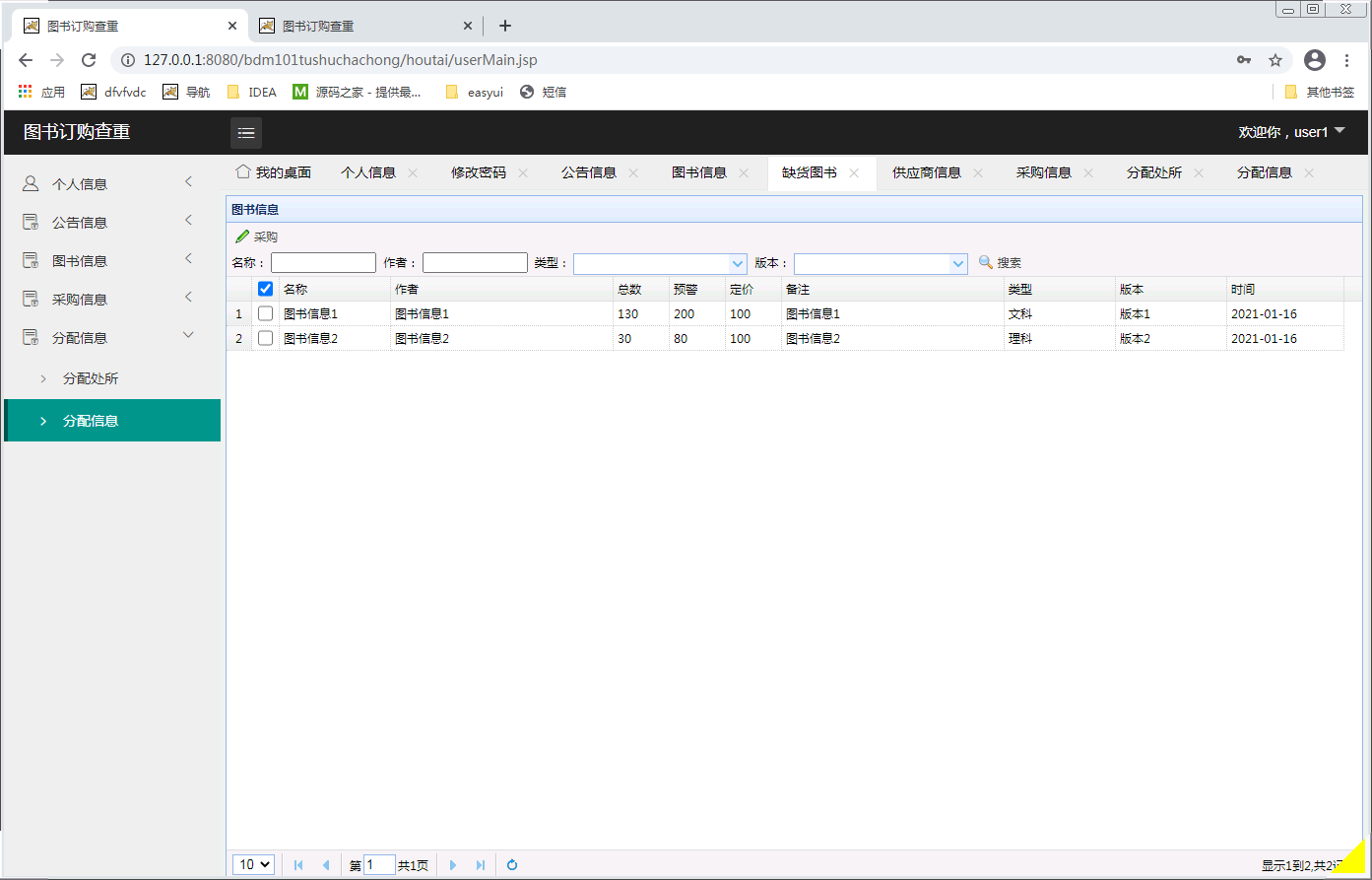1372x880 pixels.
Task: Open the page size 10 dropdown
Action: click(x=253, y=864)
